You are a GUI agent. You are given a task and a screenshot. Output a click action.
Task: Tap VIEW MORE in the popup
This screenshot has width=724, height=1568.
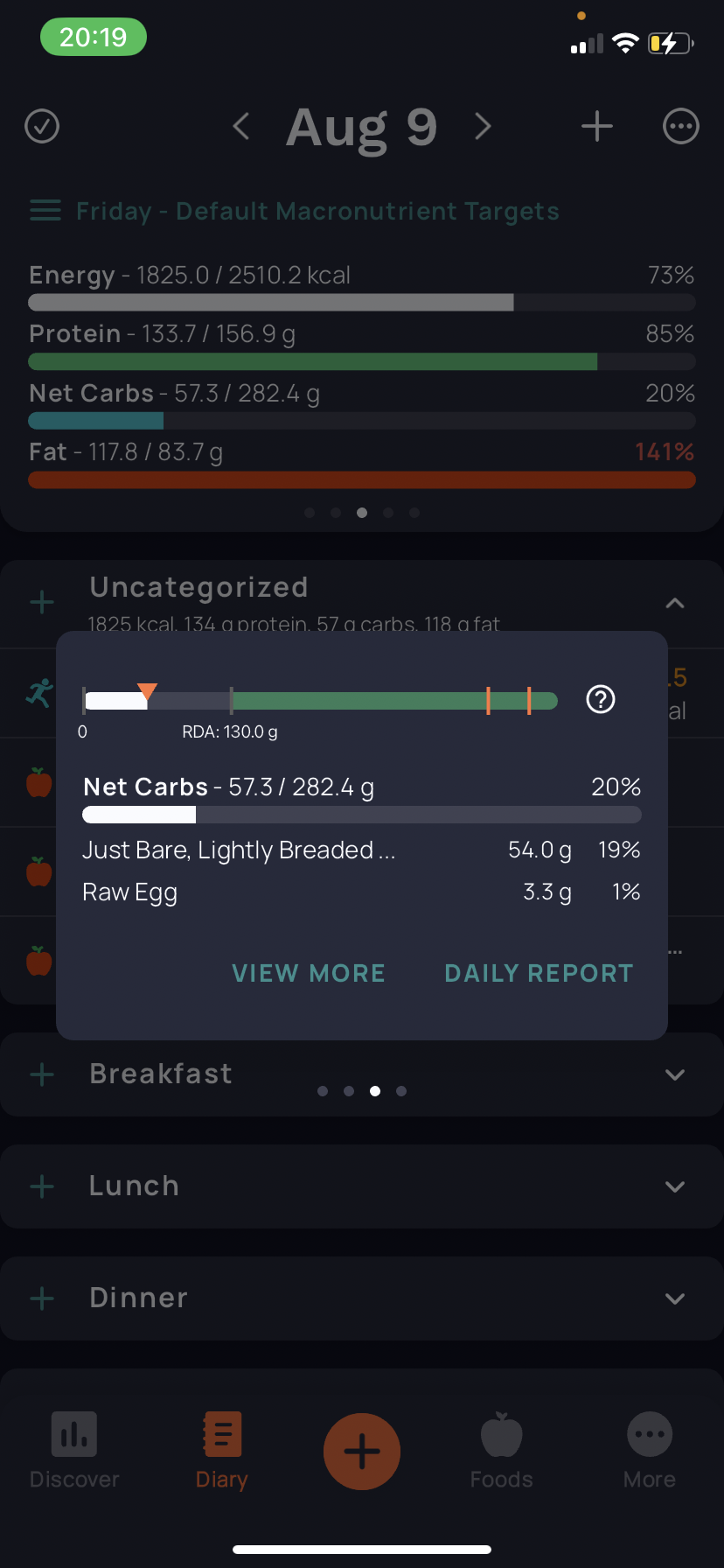tap(309, 973)
